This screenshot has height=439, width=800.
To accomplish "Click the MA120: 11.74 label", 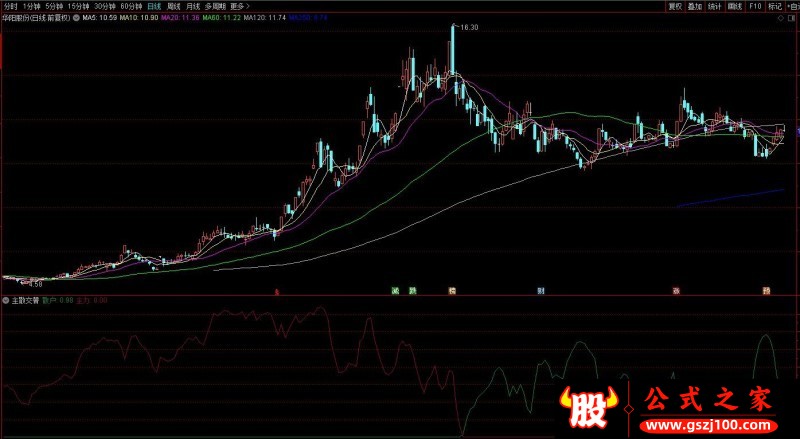I will (264, 18).
